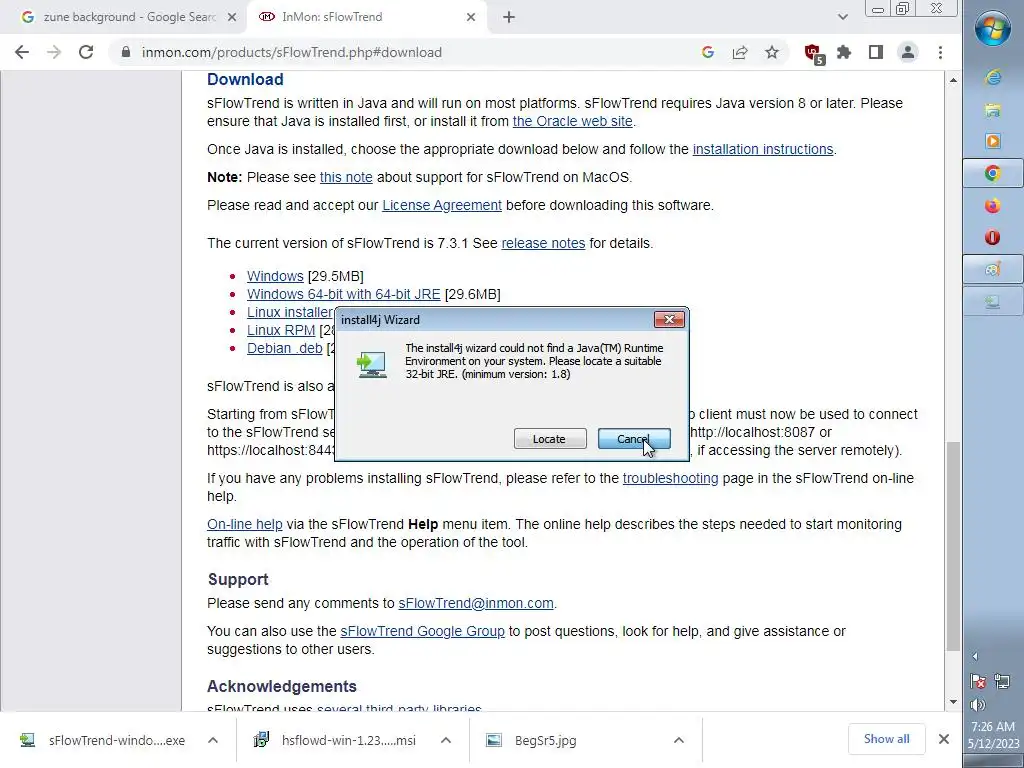
Task: Click Cancel in install4j Wizard
Action: click(633, 439)
